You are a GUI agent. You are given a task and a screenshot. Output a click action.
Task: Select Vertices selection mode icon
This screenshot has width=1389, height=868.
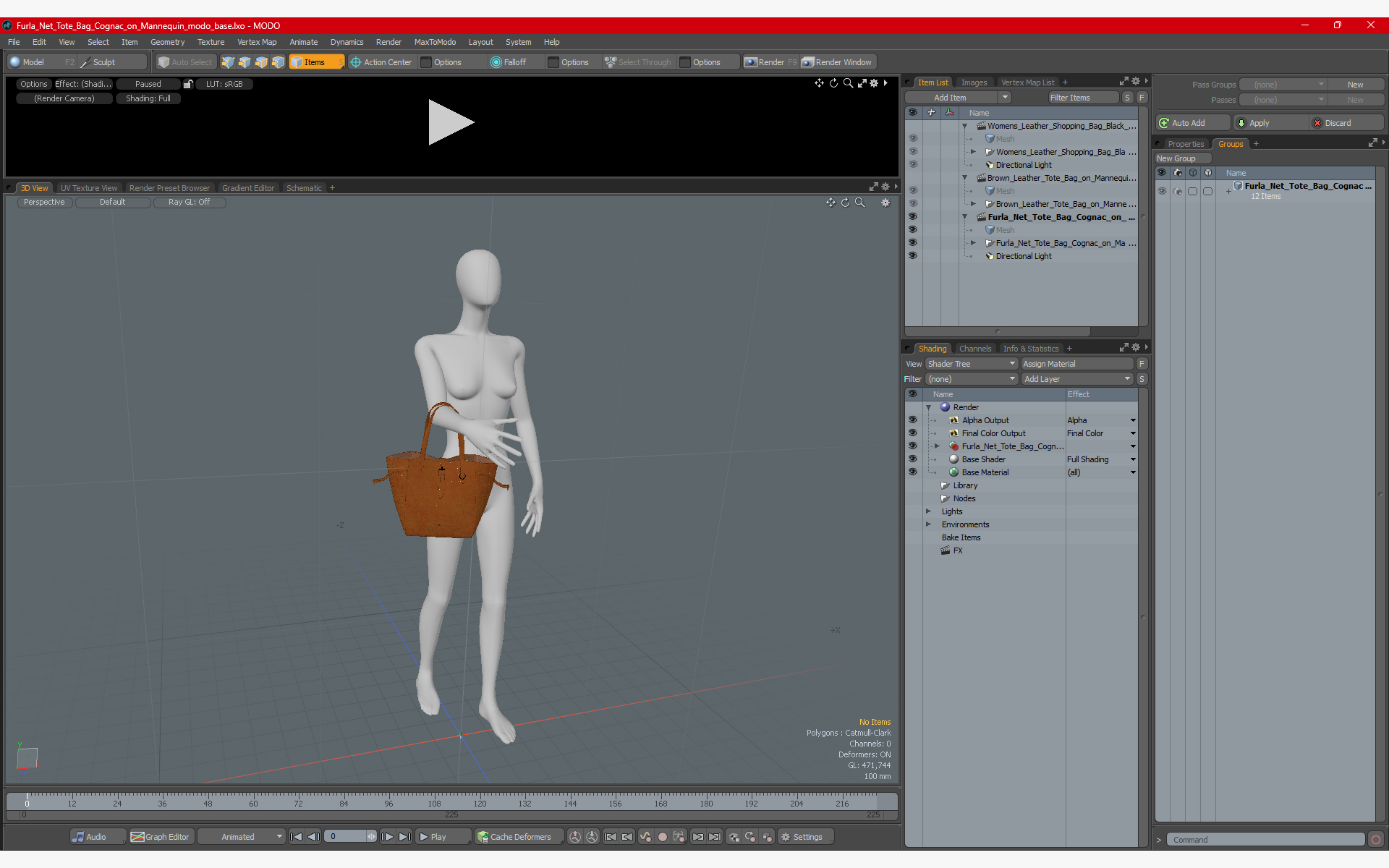[x=228, y=62]
